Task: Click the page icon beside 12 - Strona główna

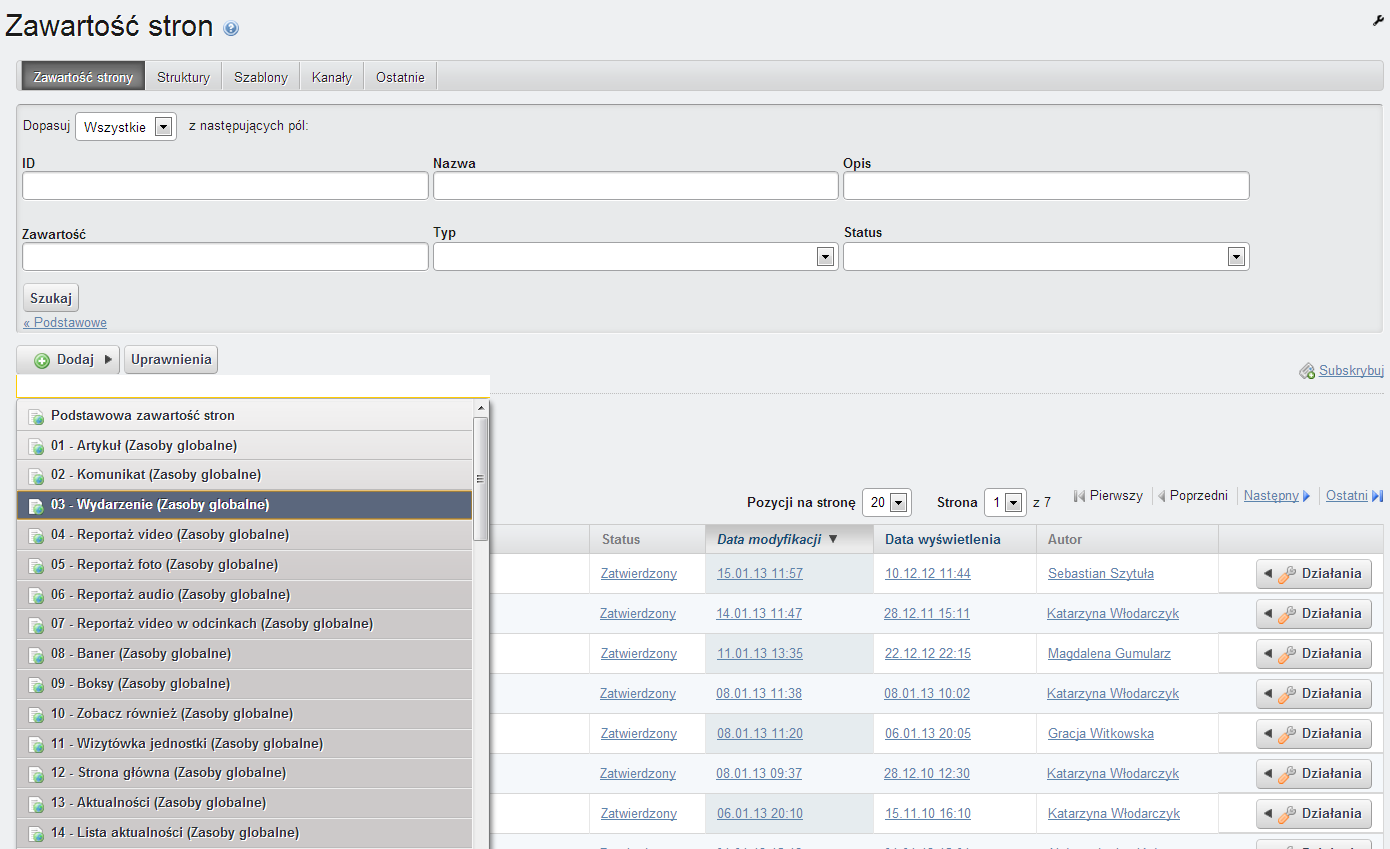Action: 36,773
